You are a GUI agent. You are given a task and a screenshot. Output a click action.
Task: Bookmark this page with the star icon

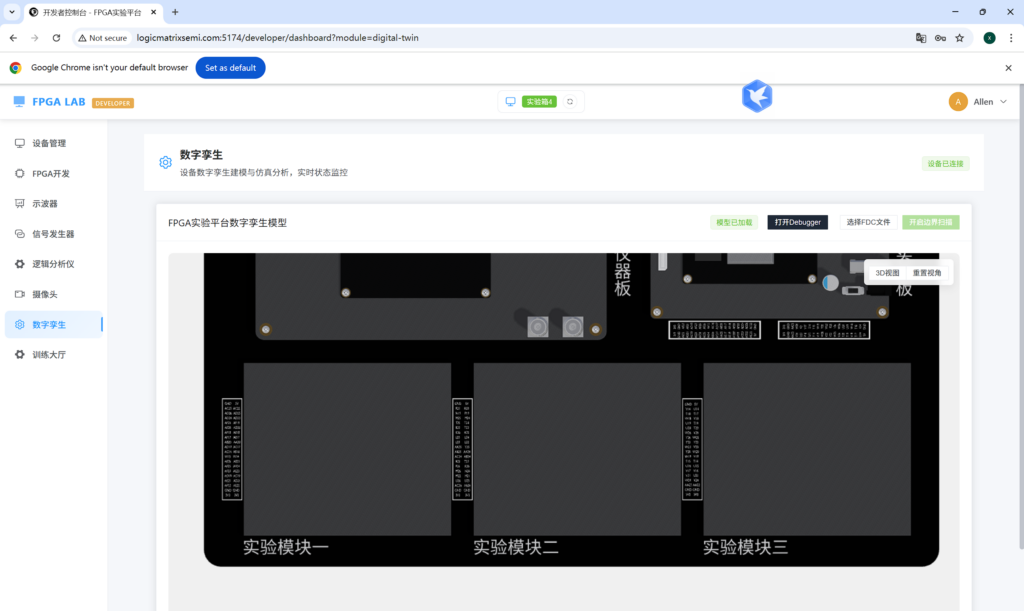[x=960, y=38]
